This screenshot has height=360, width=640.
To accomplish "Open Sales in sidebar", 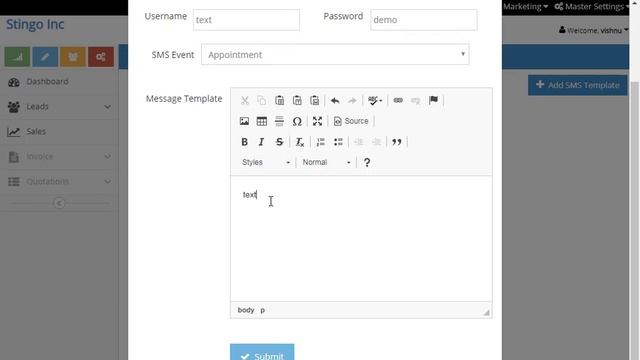I will click(x=59, y=132).
